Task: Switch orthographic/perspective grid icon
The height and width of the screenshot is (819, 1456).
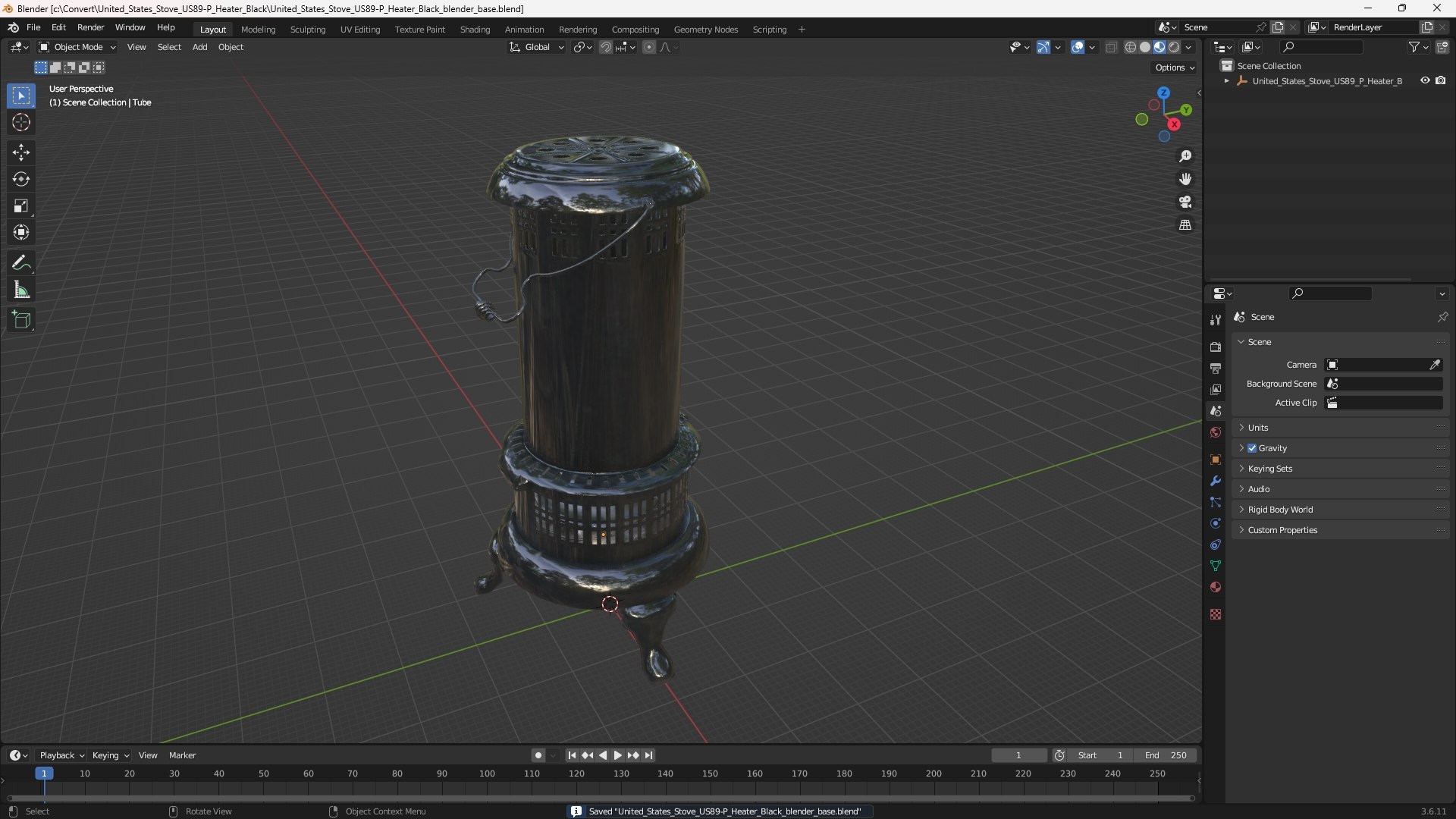Action: [1185, 224]
